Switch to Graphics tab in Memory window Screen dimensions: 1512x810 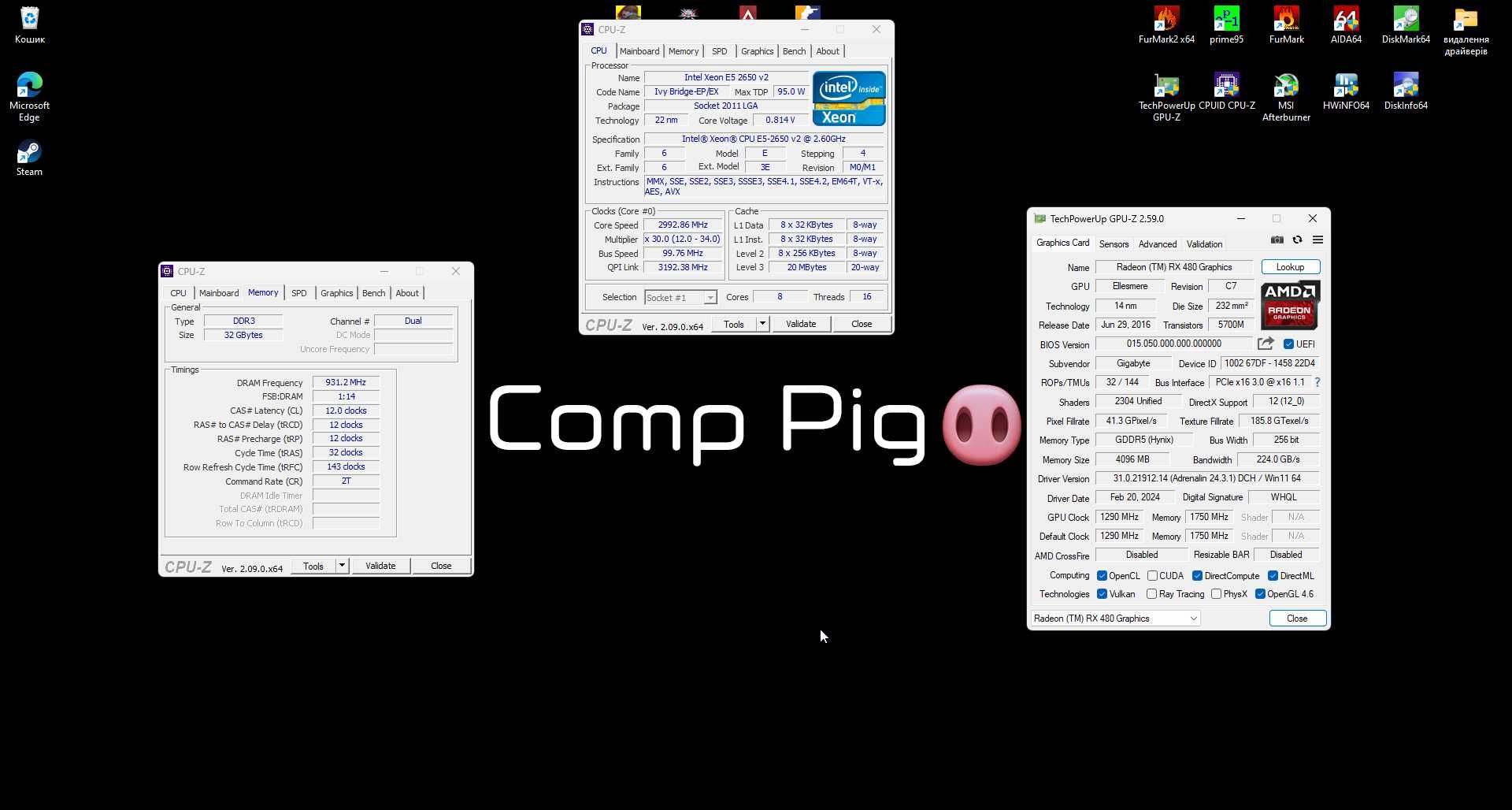tap(336, 293)
